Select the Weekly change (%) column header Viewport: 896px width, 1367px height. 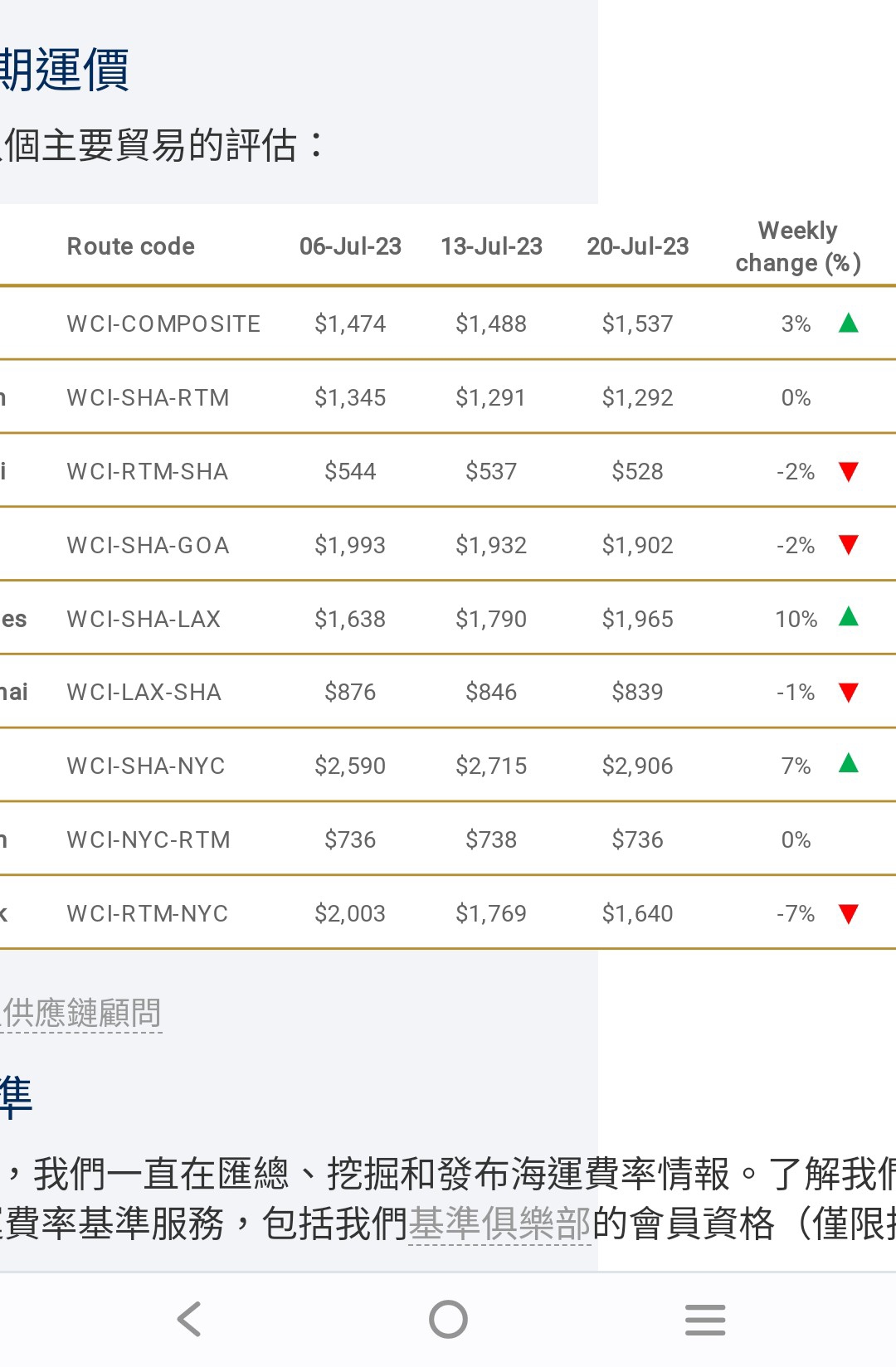798,246
